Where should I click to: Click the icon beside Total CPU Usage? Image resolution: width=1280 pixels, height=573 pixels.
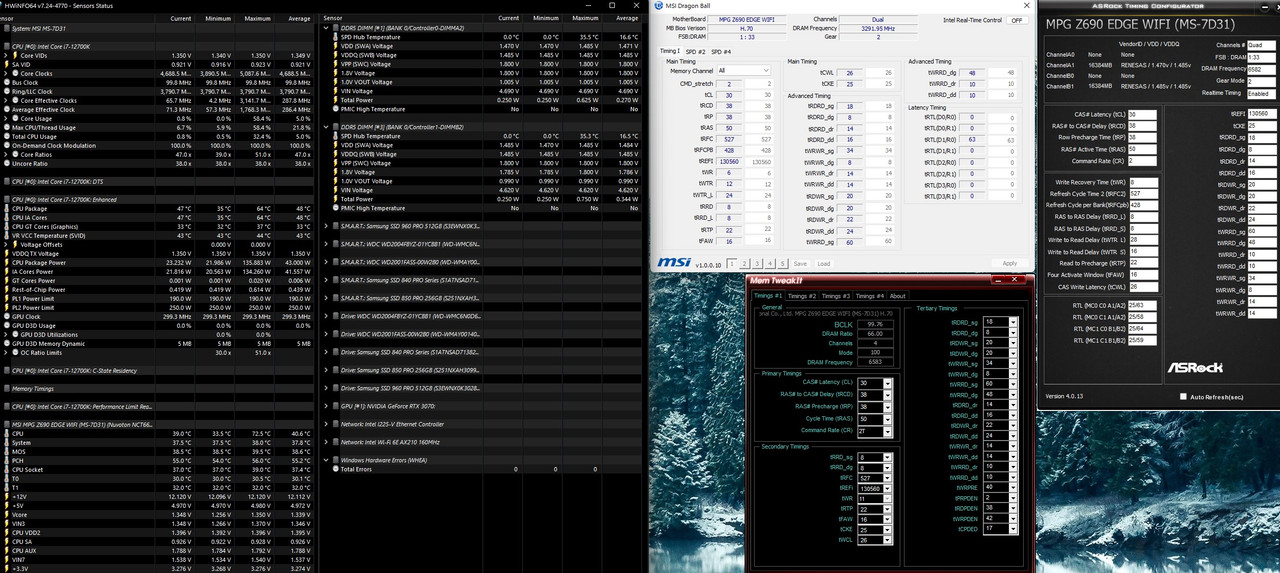click(x=8, y=136)
